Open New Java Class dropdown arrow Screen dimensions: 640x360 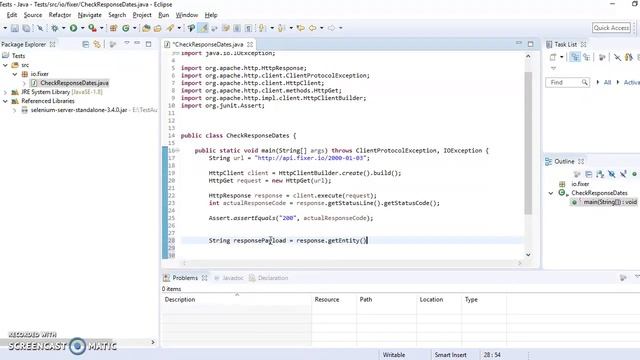(134, 28)
